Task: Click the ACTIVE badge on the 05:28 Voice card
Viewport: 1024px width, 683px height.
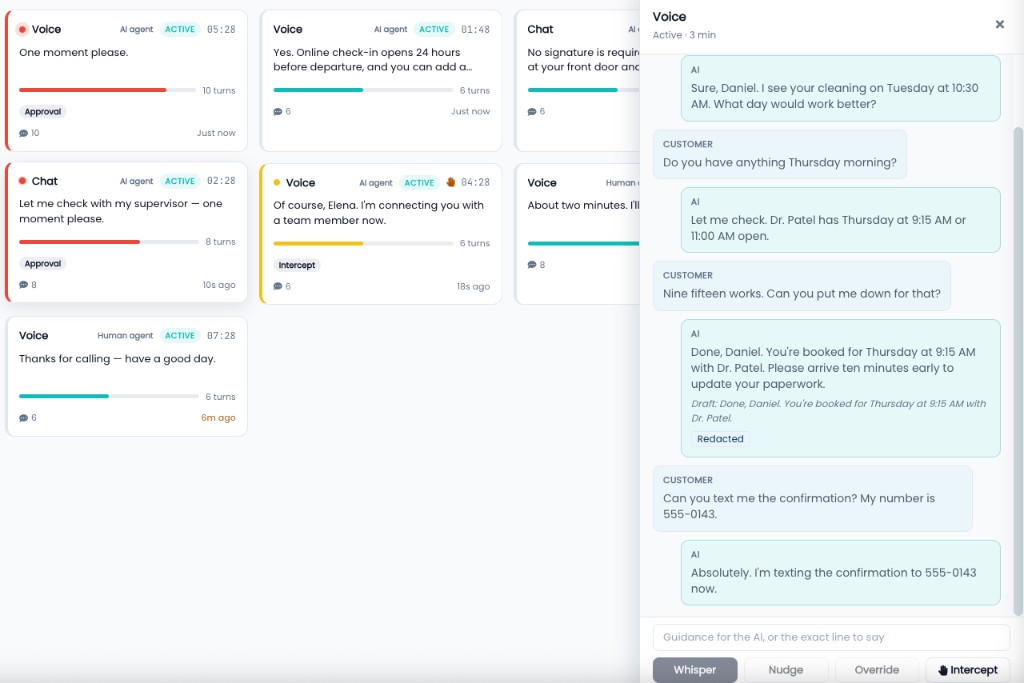Action: (180, 29)
